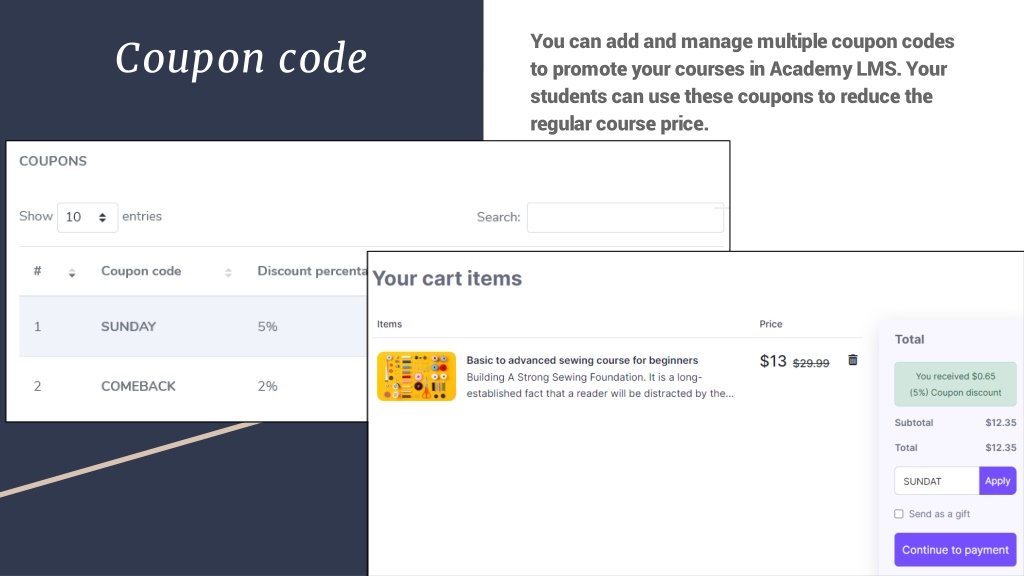The height and width of the screenshot is (576, 1024).
Task: Click the $13 discounted price
Action: pyautogui.click(x=773, y=361)
